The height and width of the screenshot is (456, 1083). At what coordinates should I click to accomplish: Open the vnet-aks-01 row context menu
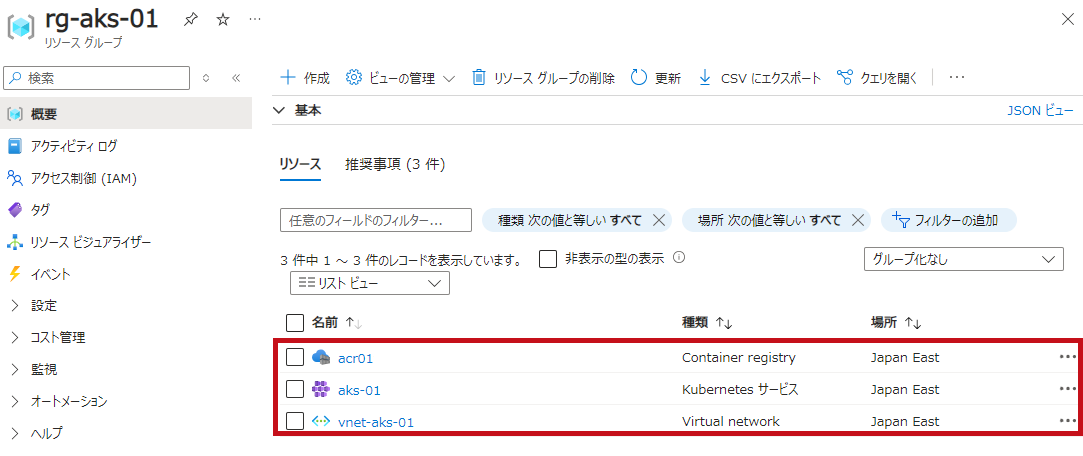[1067, 420]
